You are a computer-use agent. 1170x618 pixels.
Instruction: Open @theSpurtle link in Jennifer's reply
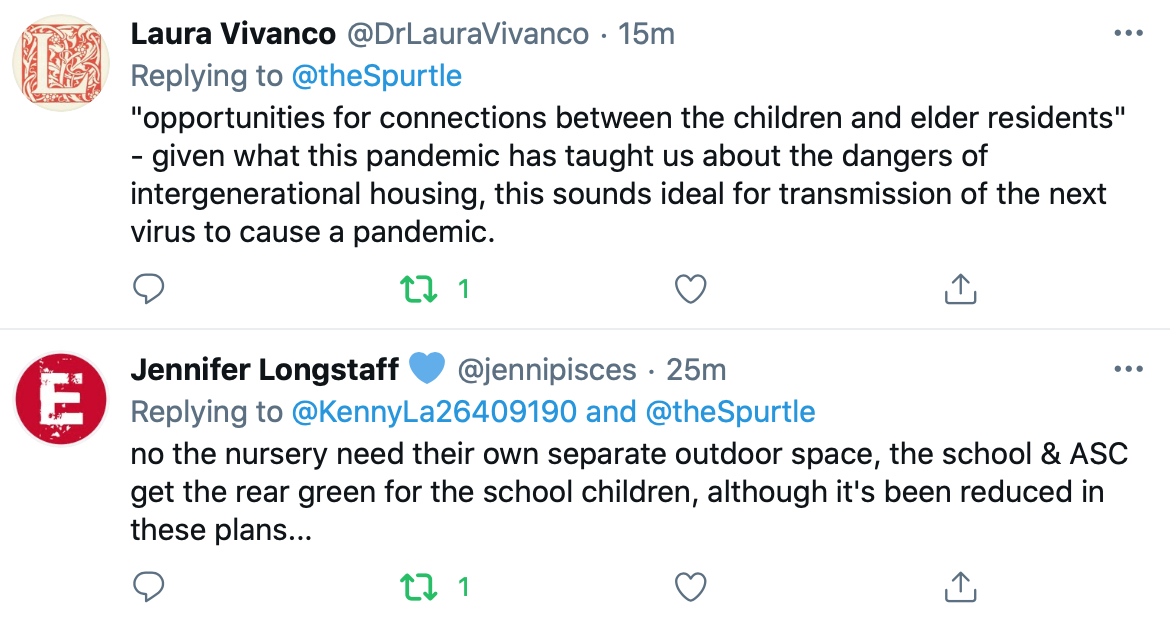point(731,412)
